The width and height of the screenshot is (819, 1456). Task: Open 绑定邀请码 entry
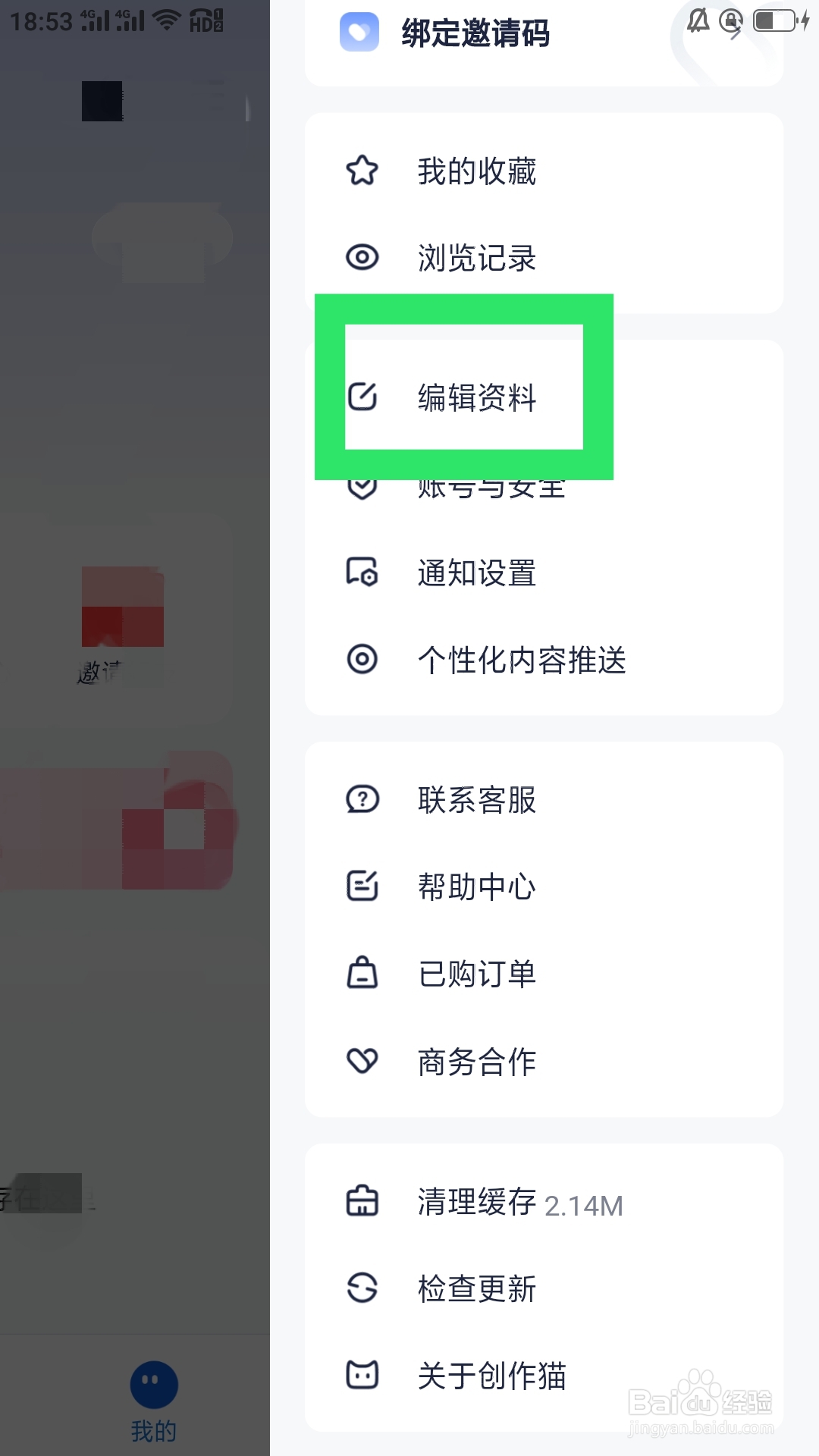(x=544, y=33)
